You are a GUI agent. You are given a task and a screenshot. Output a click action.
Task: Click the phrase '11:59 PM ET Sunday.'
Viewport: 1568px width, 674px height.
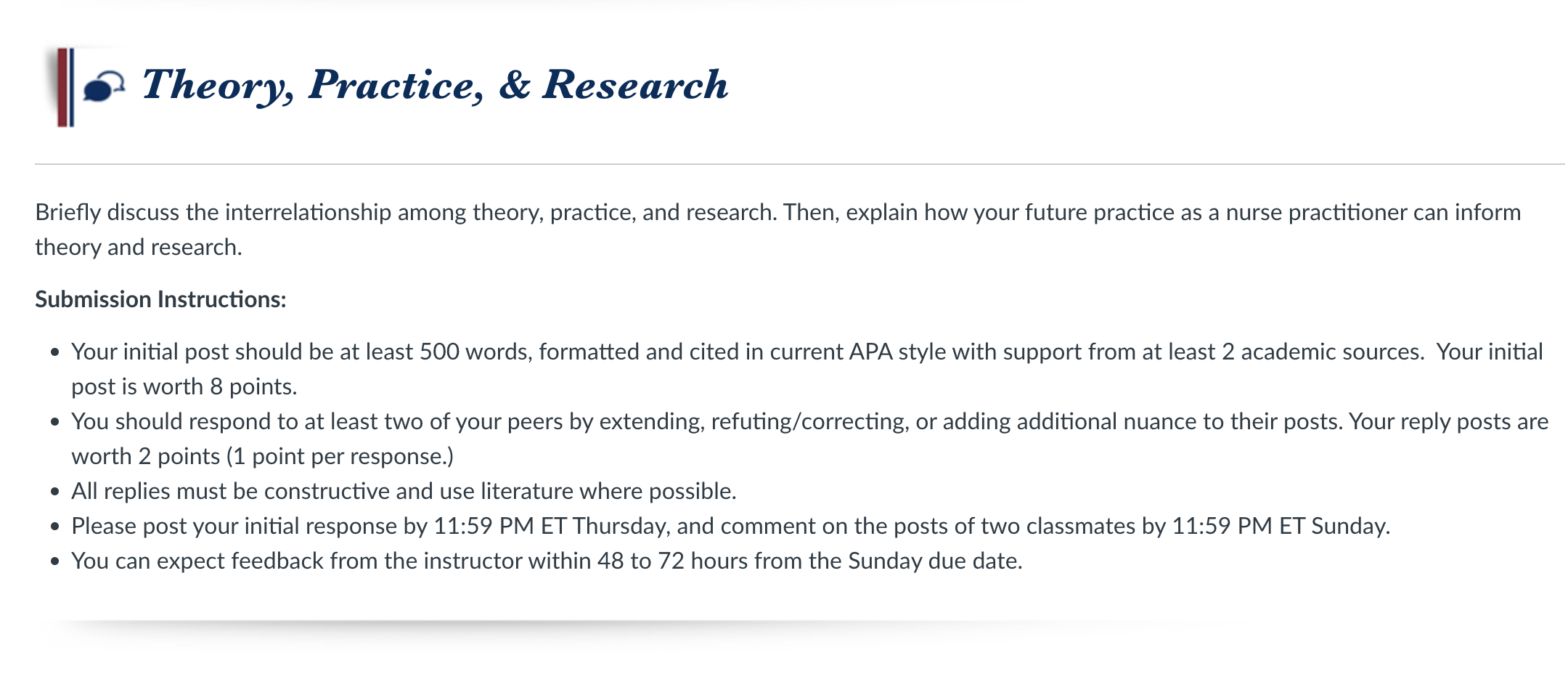[x=1281, y=526]
